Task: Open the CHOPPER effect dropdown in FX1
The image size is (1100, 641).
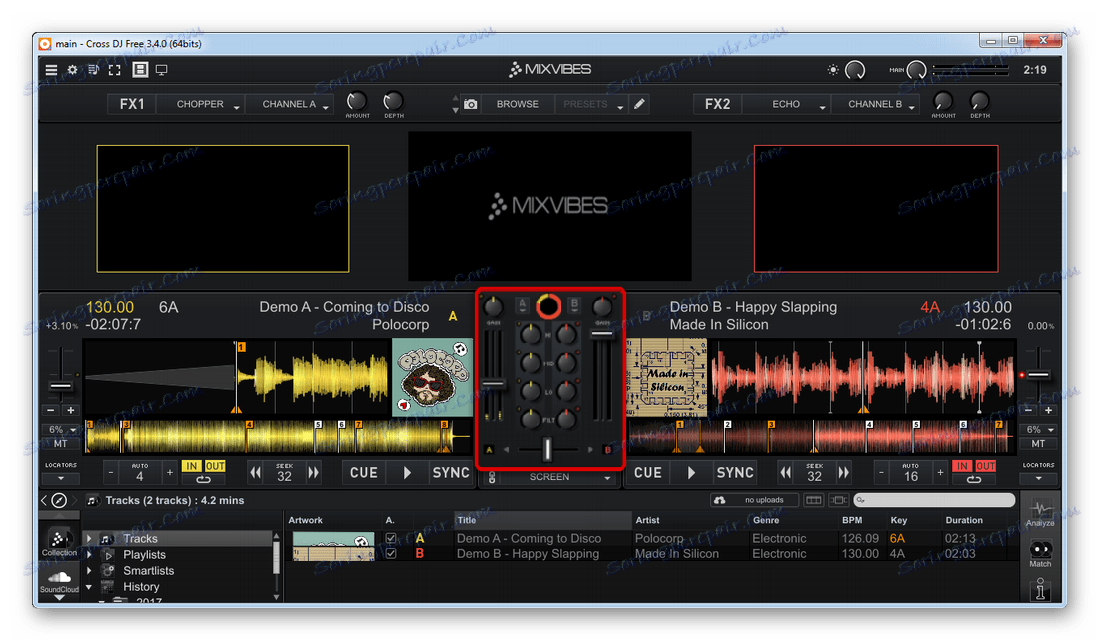Action: click(207, 104)
